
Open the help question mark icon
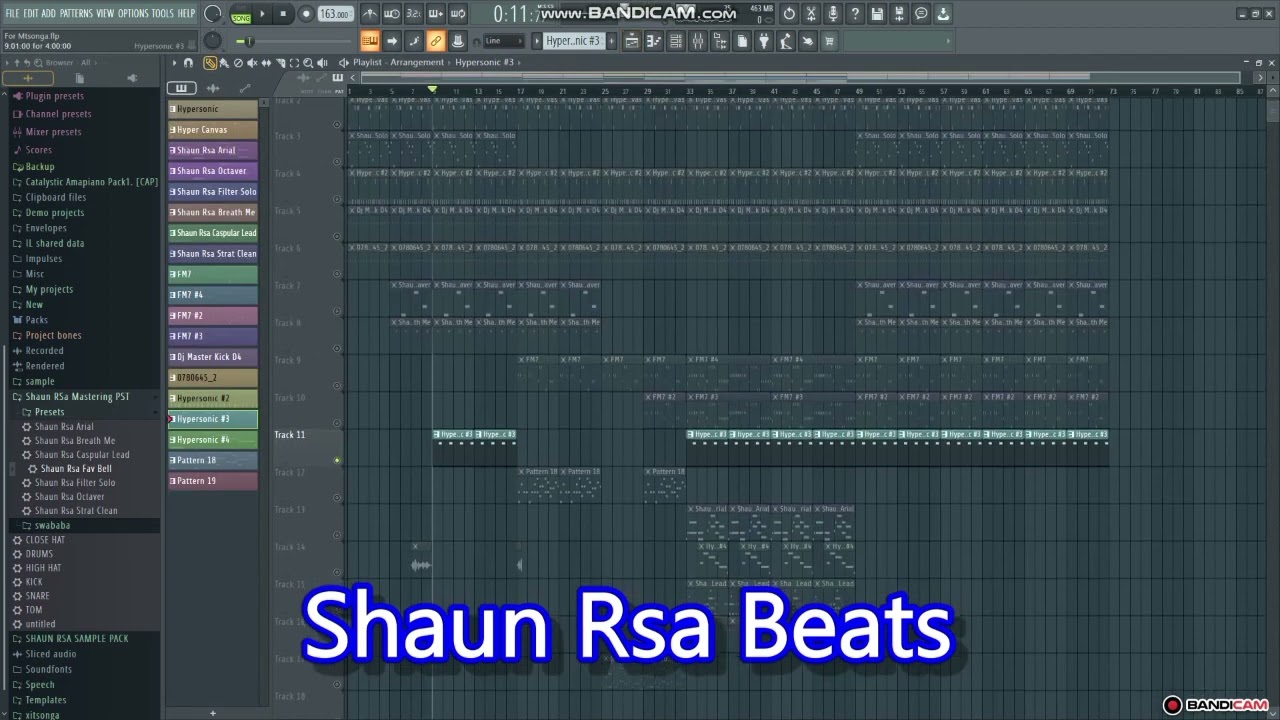click(x=855, y=14)
